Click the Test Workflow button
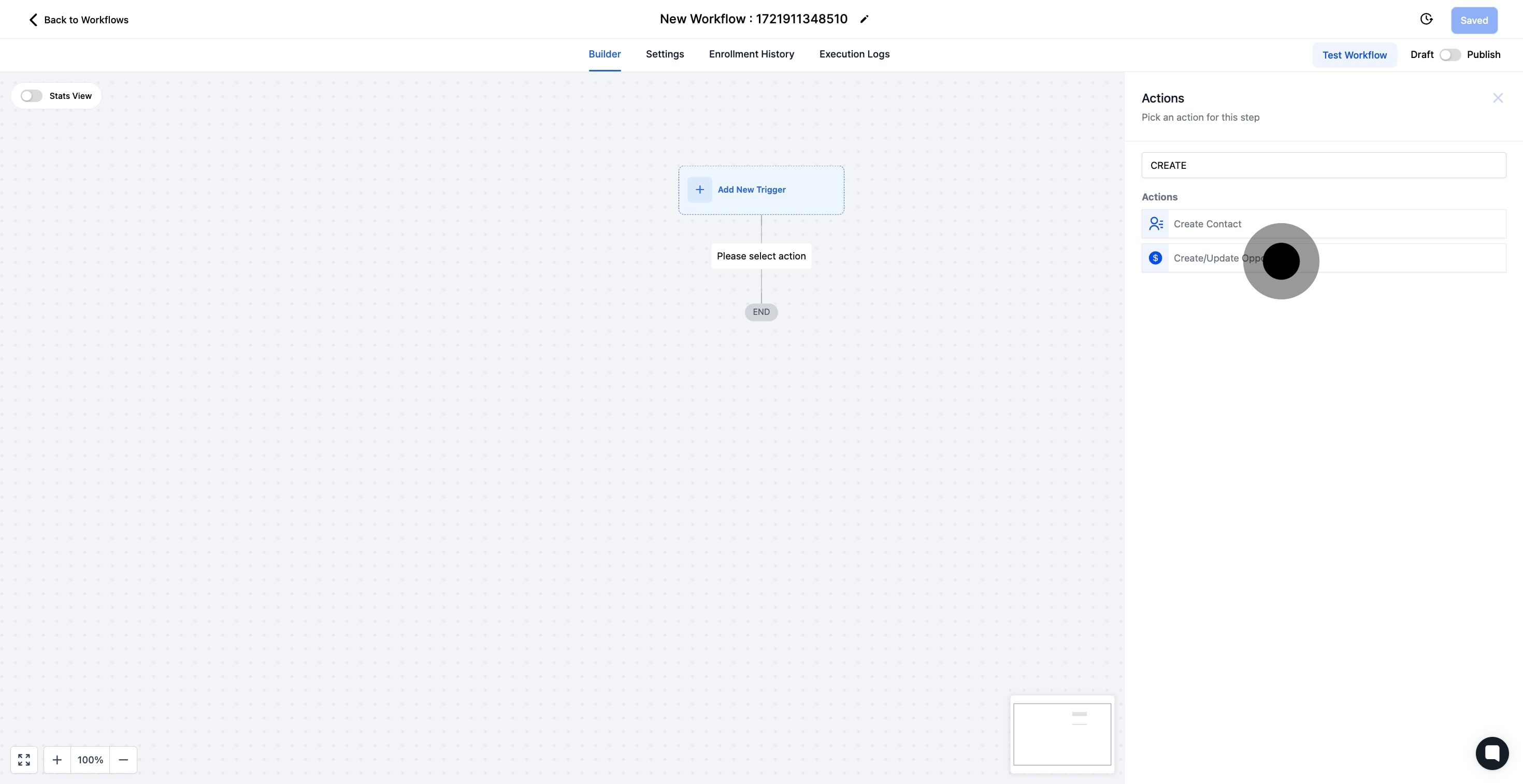The image size is (1523, 784). coord(1355,55)
